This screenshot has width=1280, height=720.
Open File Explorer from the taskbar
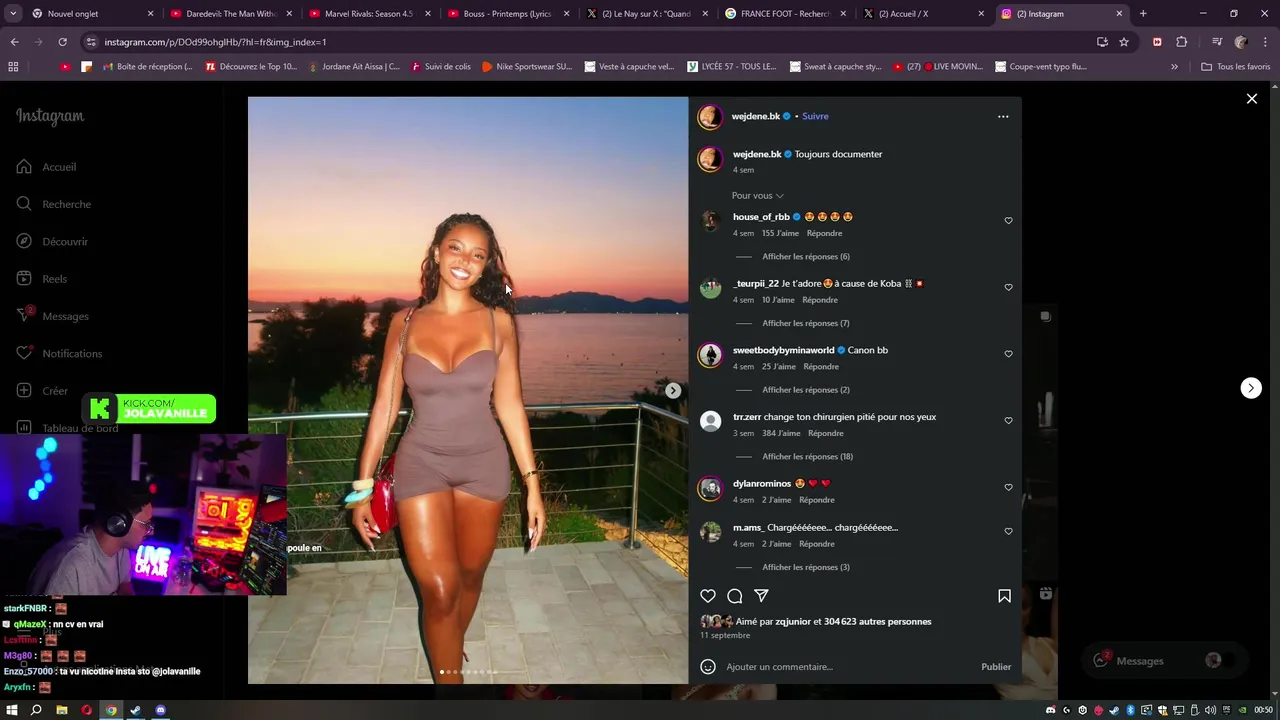(61, 710)
